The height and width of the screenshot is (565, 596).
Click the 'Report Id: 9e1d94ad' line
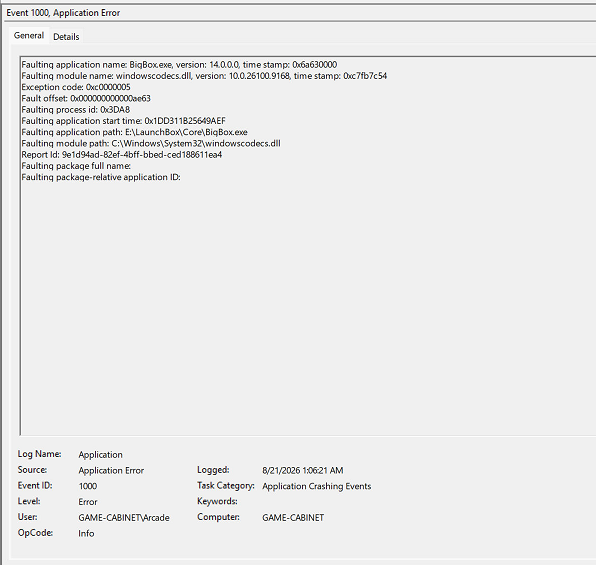click(122, 155)
